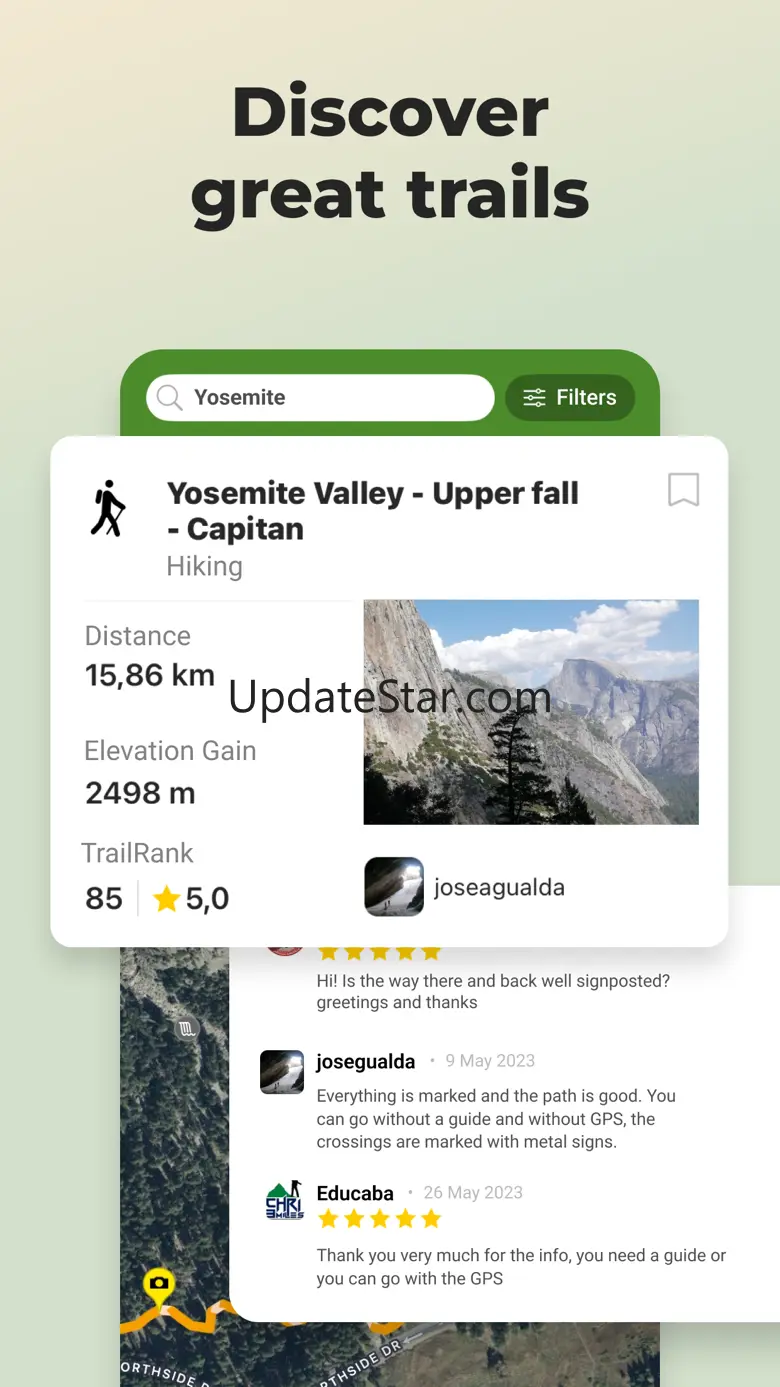The height and width of the screenshot is (1387, 780).
Task: Click the yellow camera waypoint on the map
Action: click(x=157, y=1285)
